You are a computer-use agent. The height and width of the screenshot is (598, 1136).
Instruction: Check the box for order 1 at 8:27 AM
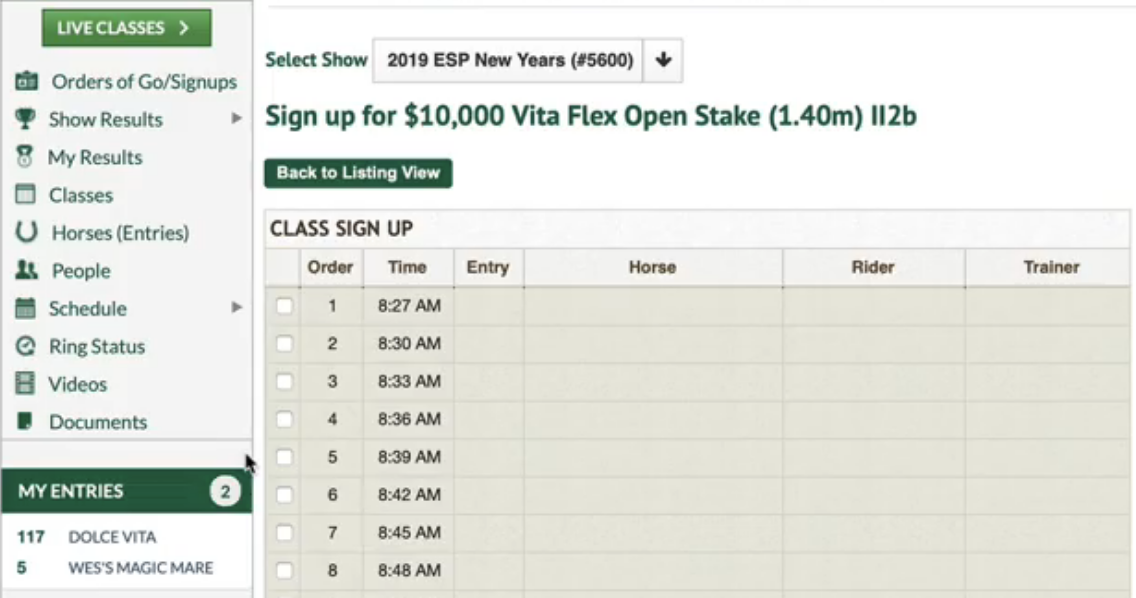click(285, 306)
